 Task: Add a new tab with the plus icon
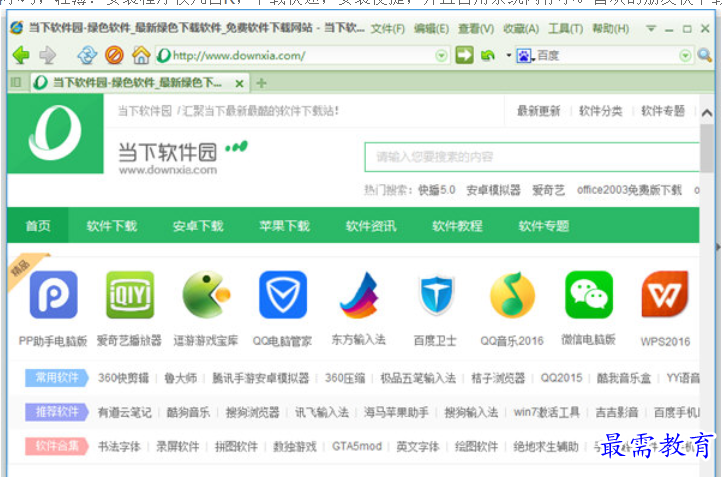tap(262, 83)
